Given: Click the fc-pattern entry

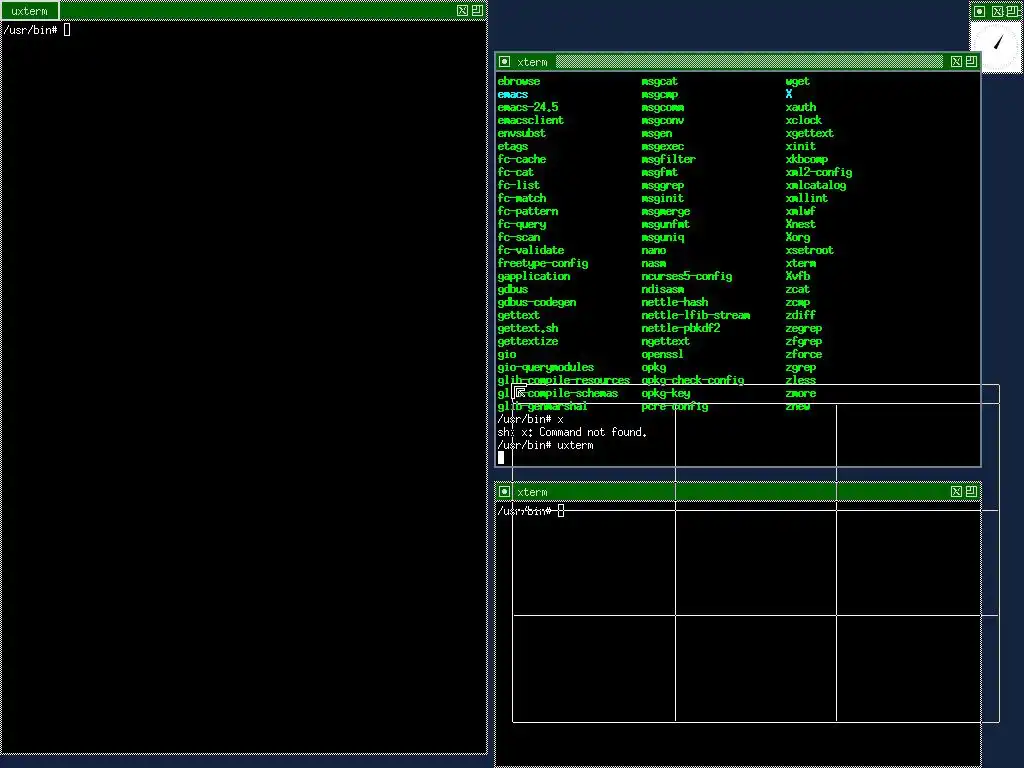Looking at the screenshot, I should tap(528, 212).
